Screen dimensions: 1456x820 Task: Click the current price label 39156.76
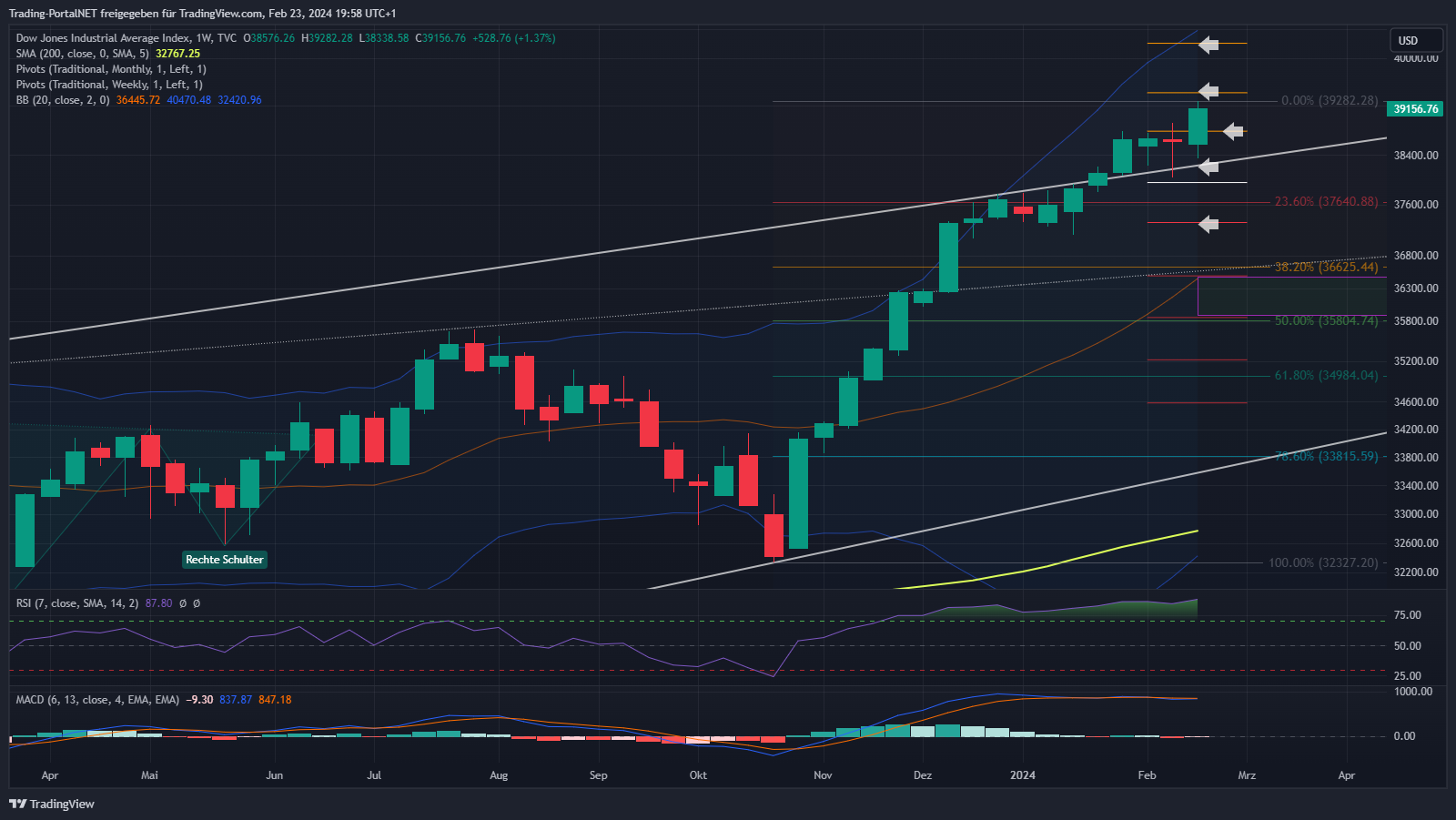(1416, 109)
